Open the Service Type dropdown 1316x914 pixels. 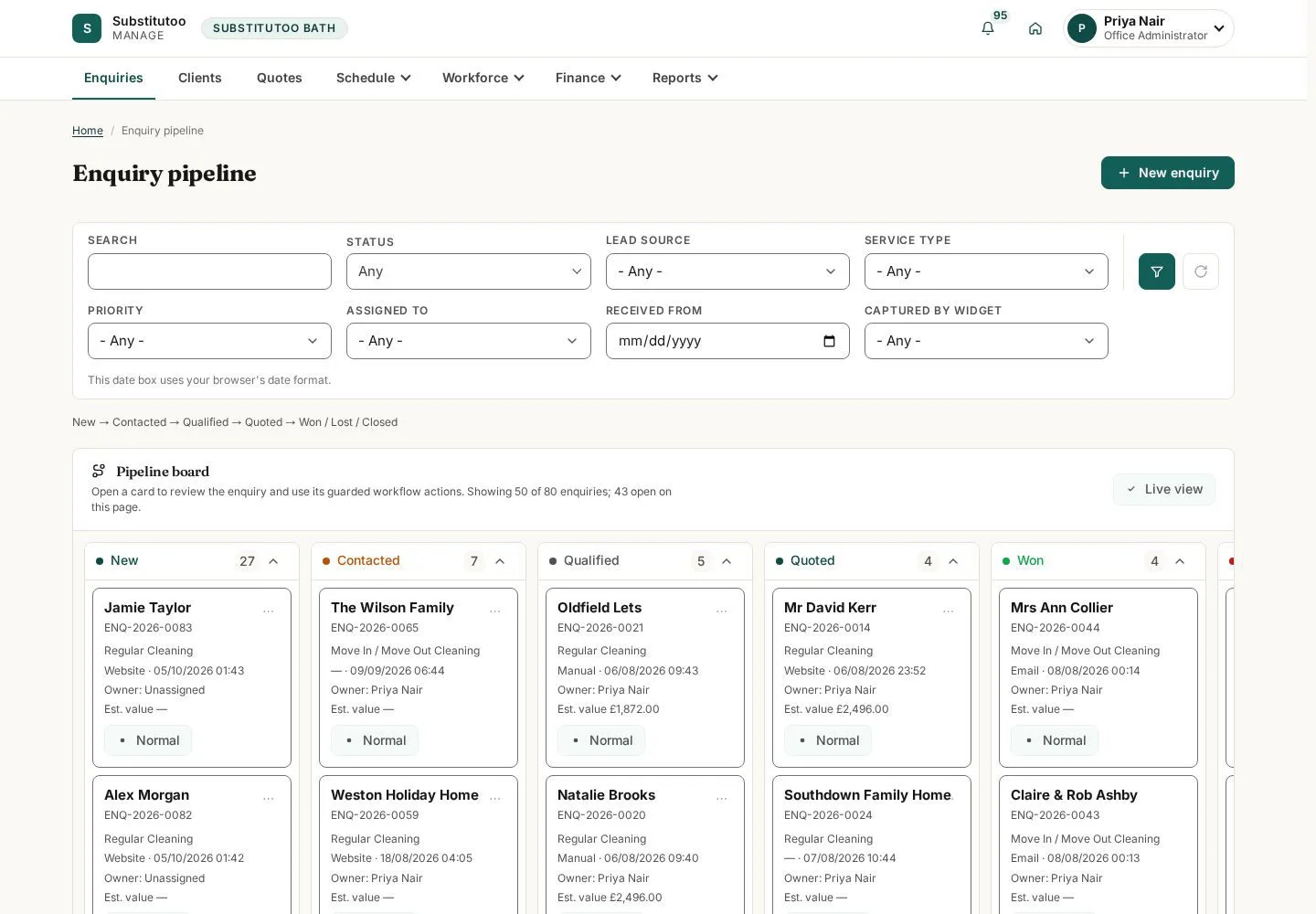pyautogui.click(x=986, y=271)
